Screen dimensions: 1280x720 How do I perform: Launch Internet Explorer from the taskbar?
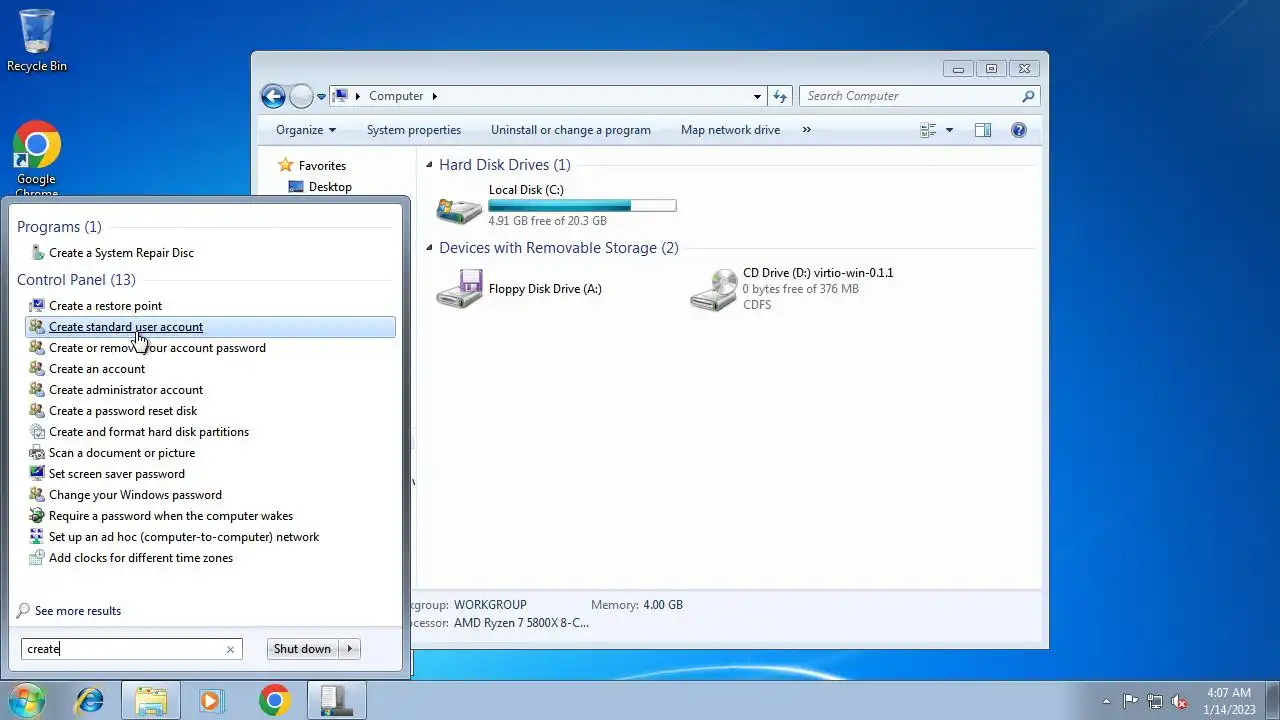(x=90, y=701)
